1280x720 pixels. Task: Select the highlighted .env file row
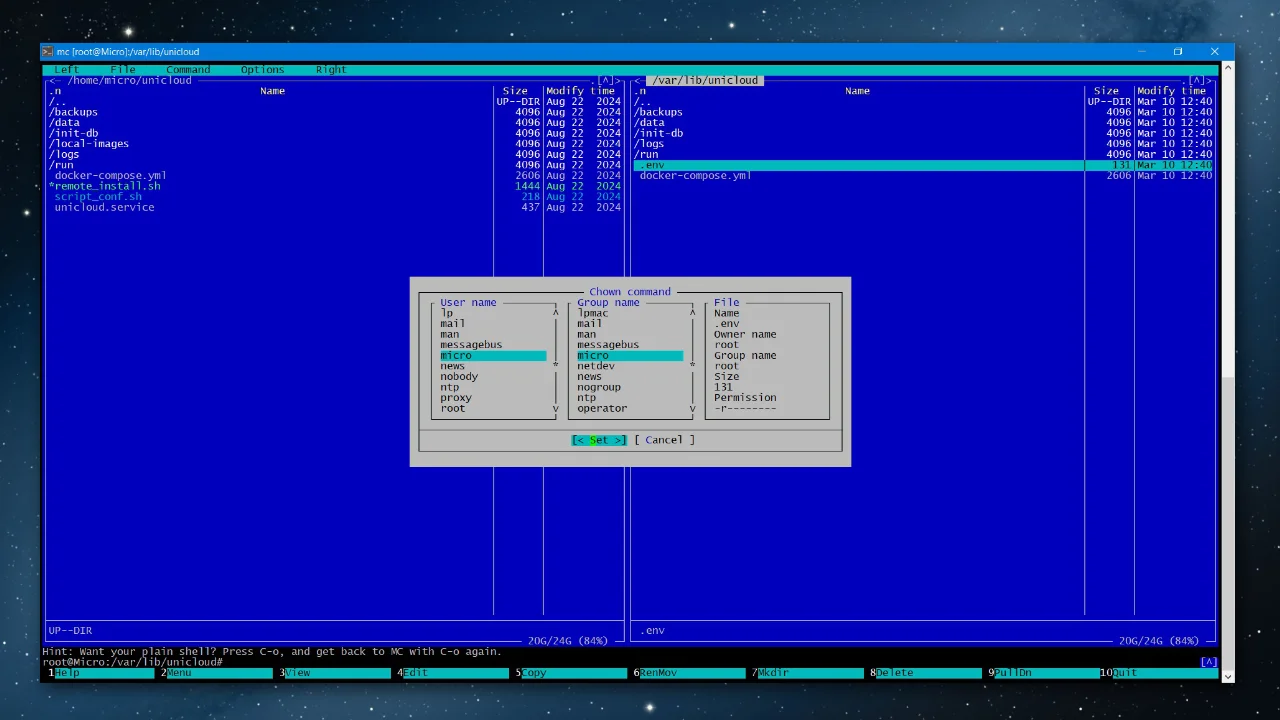[923, 165]
